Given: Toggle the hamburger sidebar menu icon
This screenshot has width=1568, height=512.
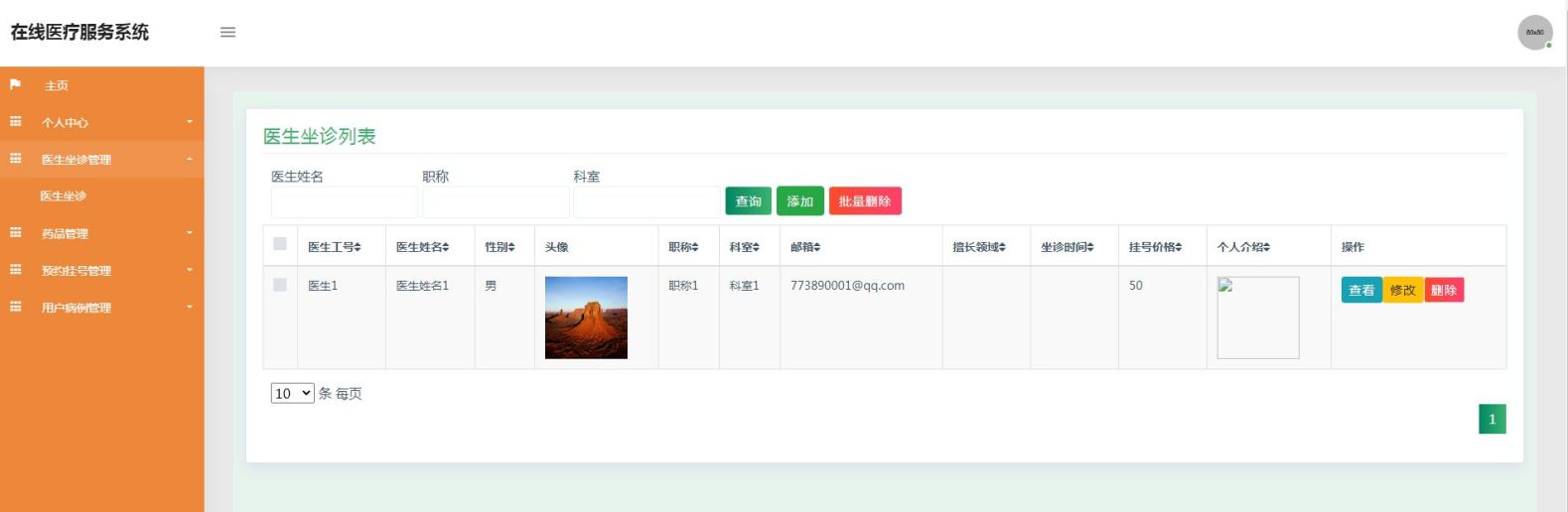Looking at the screenshot, I should 227,32.
